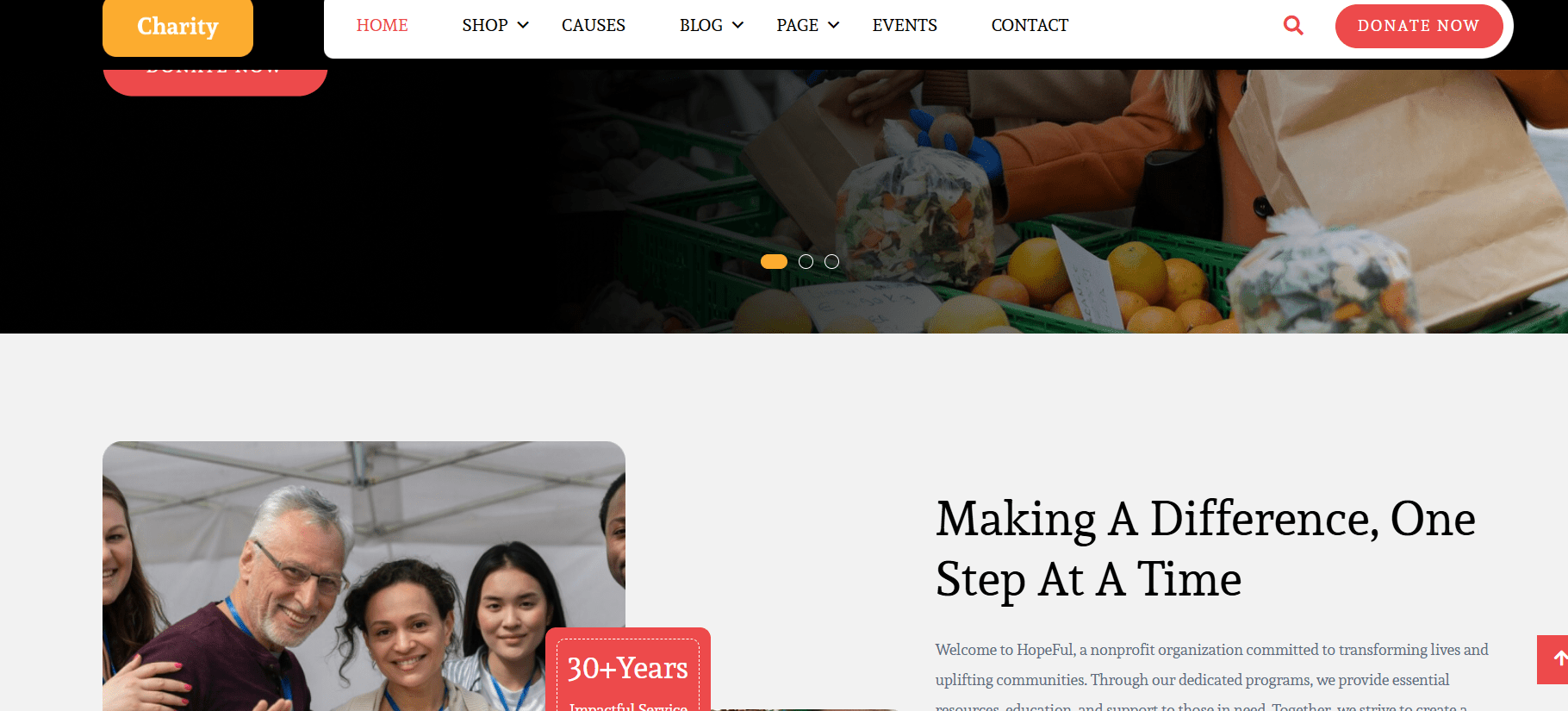Expand the Blog dropdown arrow
1568x711 pixels.
[x=737, y=26]
